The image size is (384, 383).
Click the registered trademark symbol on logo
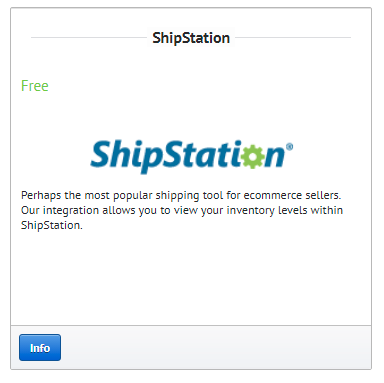289,147
